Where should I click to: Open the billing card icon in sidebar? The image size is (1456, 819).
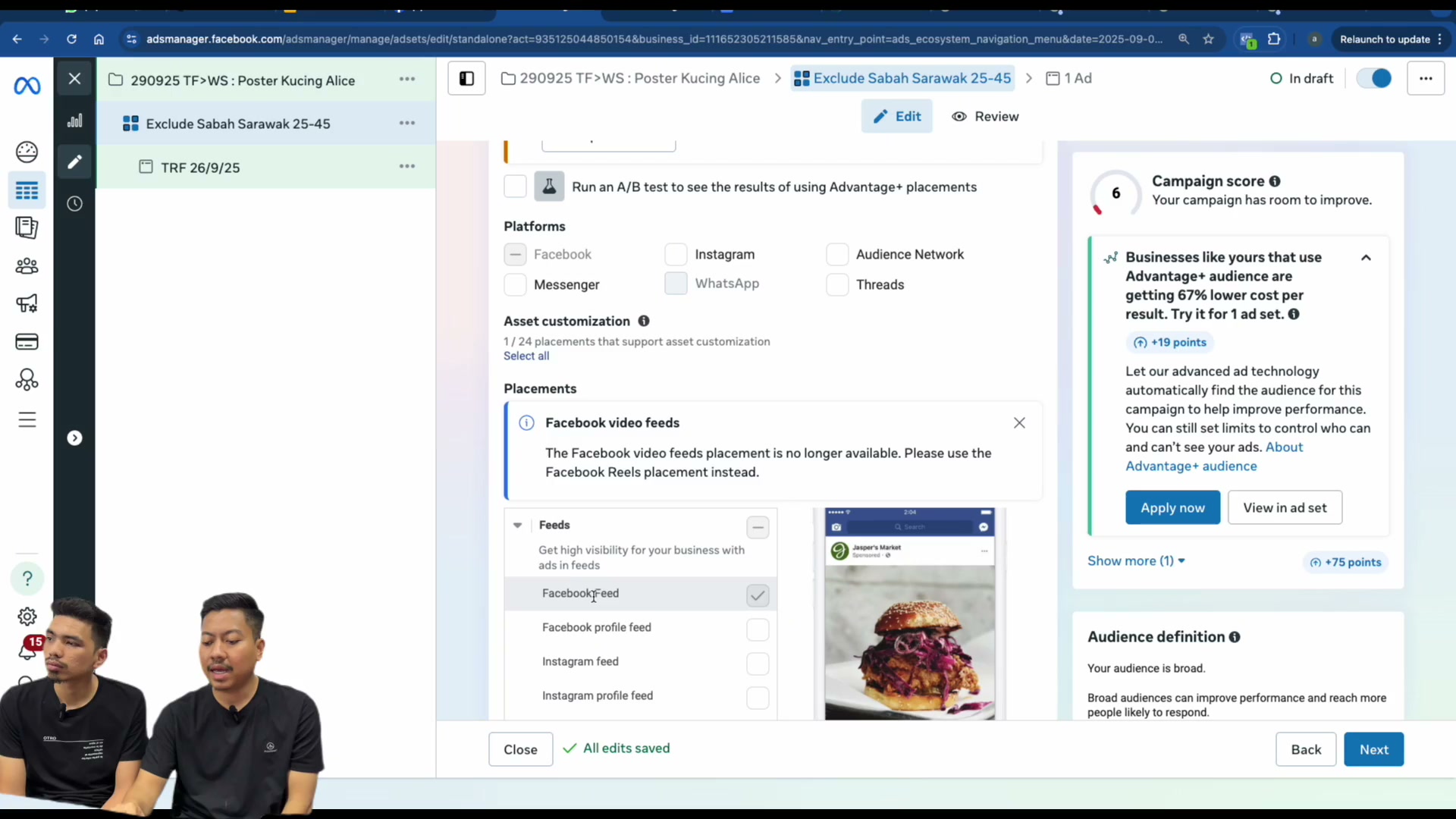click(27, 342)
